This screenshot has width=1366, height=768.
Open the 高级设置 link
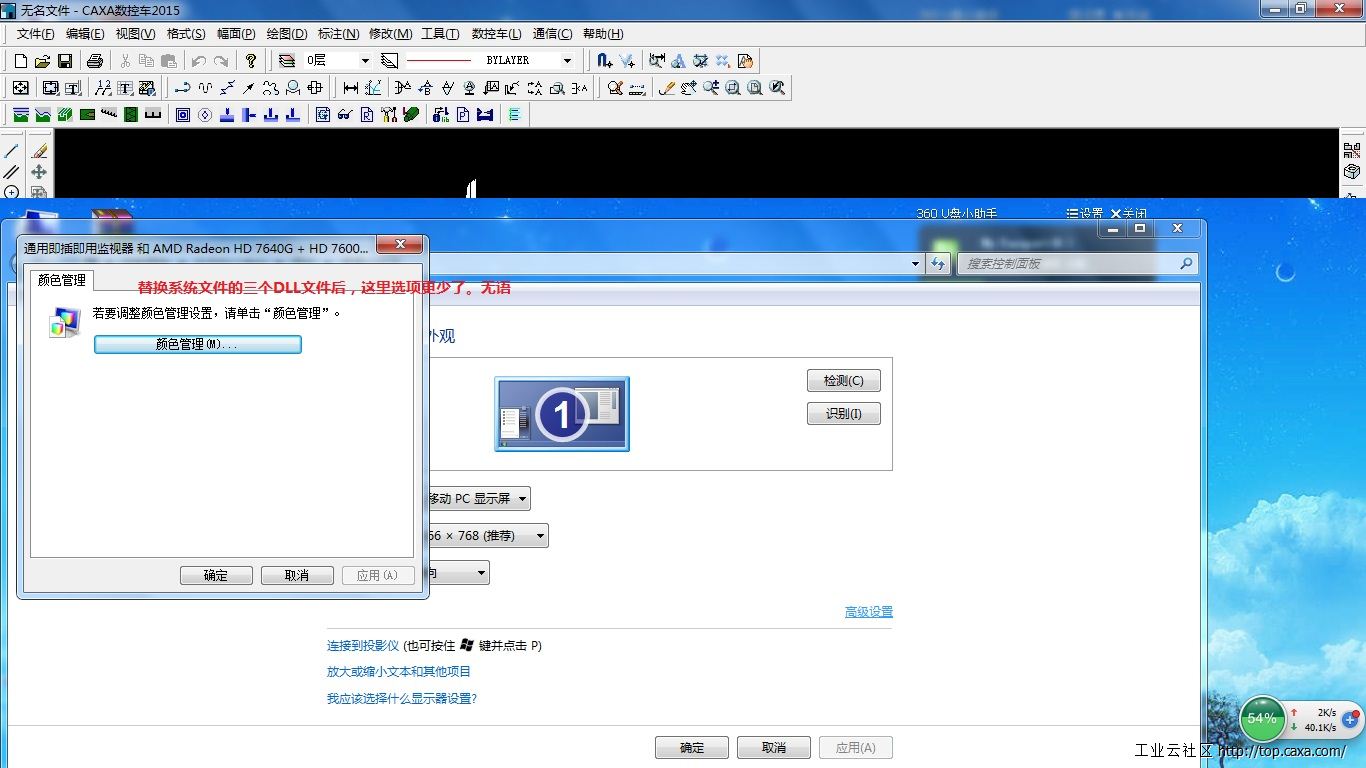tap(868, 612)
